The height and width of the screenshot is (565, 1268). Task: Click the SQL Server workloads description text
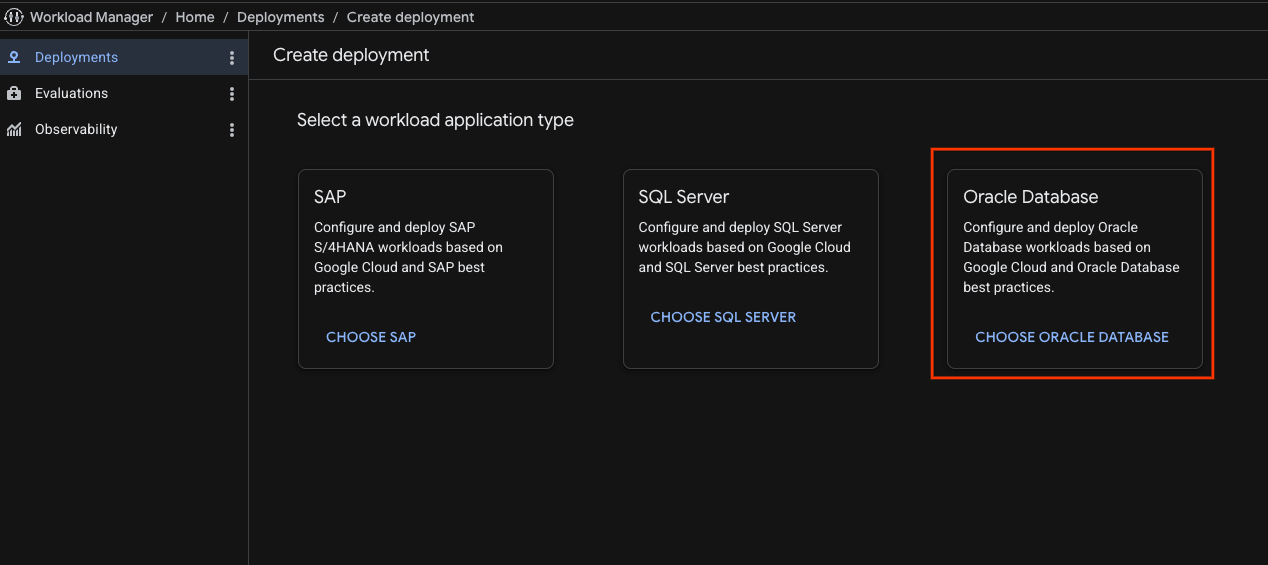744,247
